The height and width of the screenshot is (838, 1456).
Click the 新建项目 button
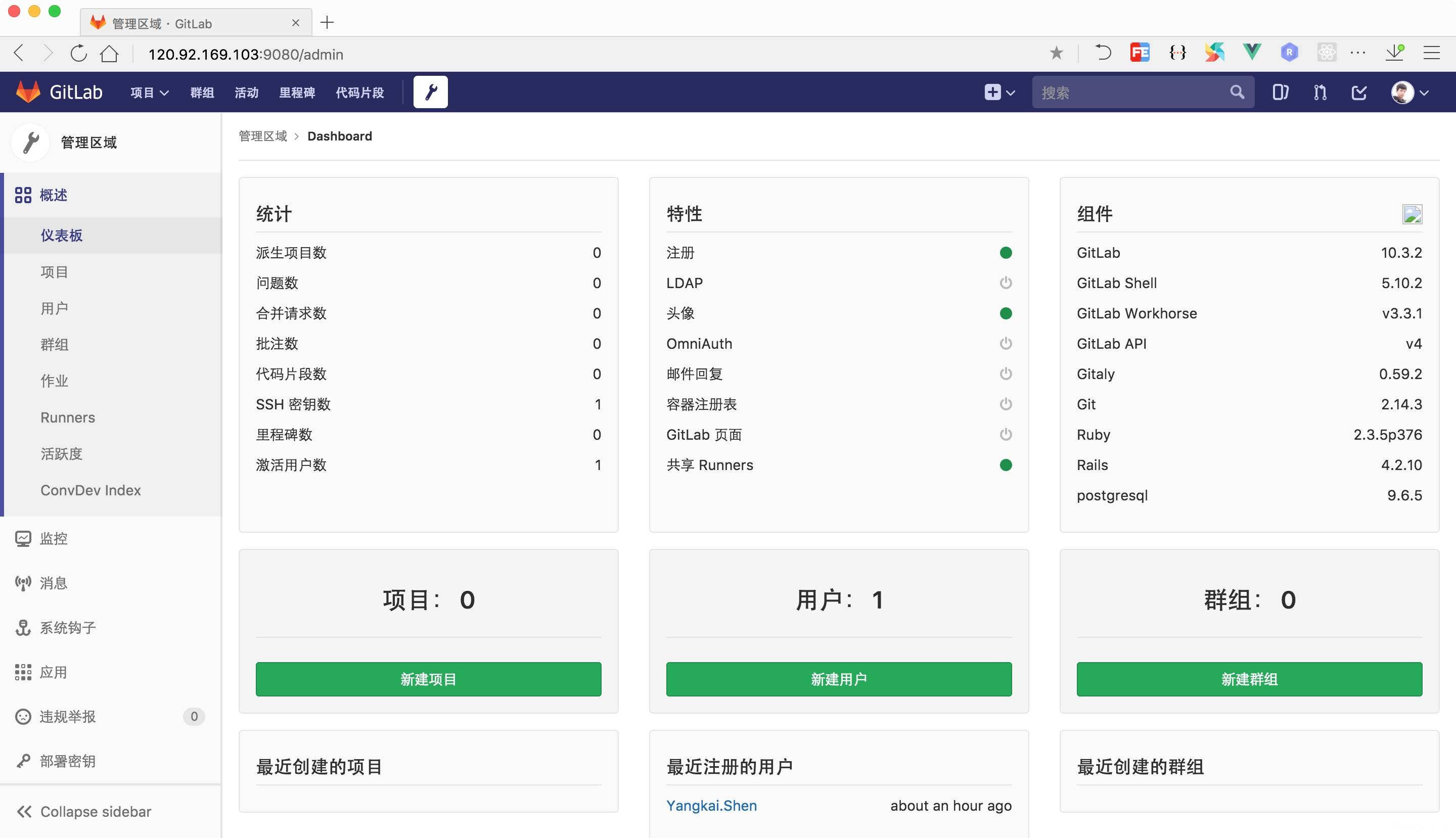coord(428,679)
